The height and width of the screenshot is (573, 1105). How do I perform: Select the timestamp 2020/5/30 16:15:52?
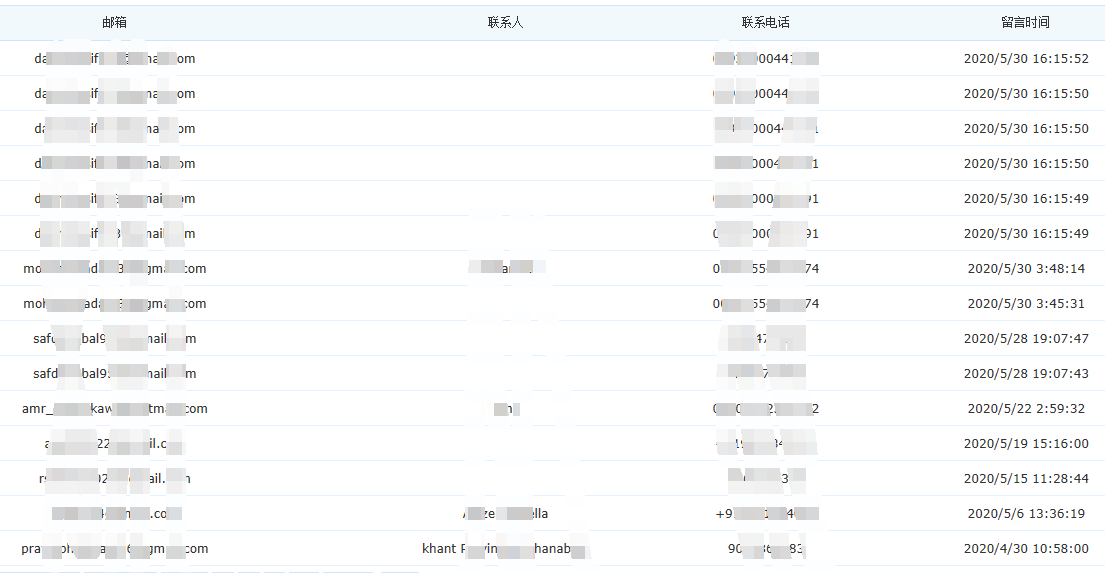click(1025, 59)
